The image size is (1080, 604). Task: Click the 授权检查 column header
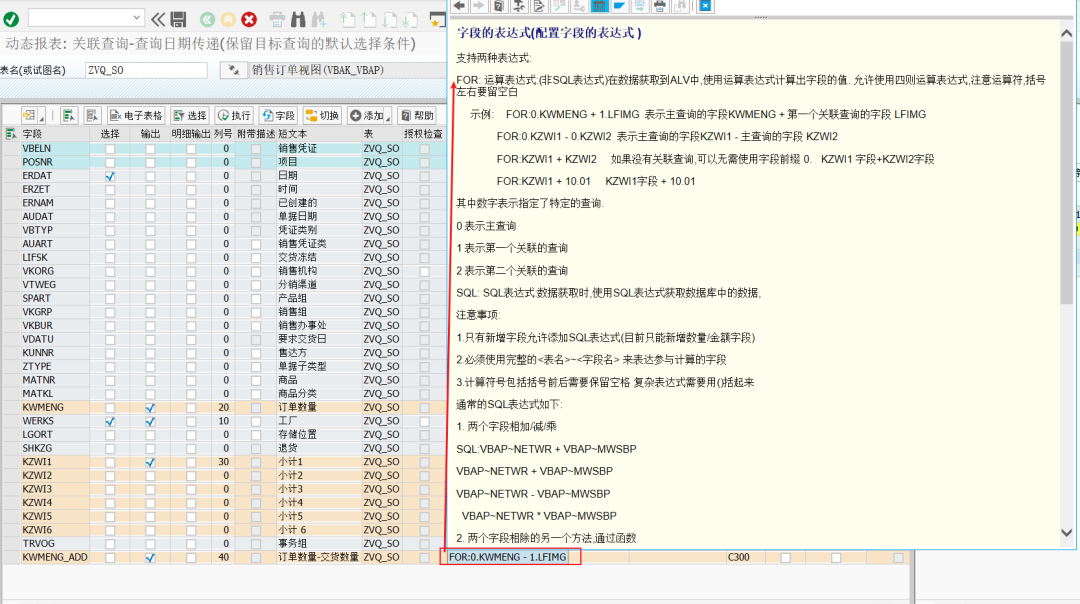(423, 134)
